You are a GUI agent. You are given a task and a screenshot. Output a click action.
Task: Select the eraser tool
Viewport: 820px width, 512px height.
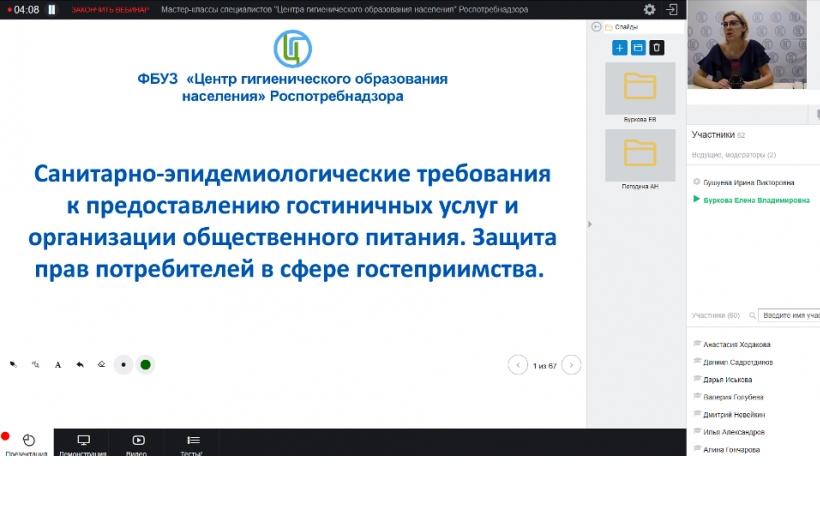(101, 365)
